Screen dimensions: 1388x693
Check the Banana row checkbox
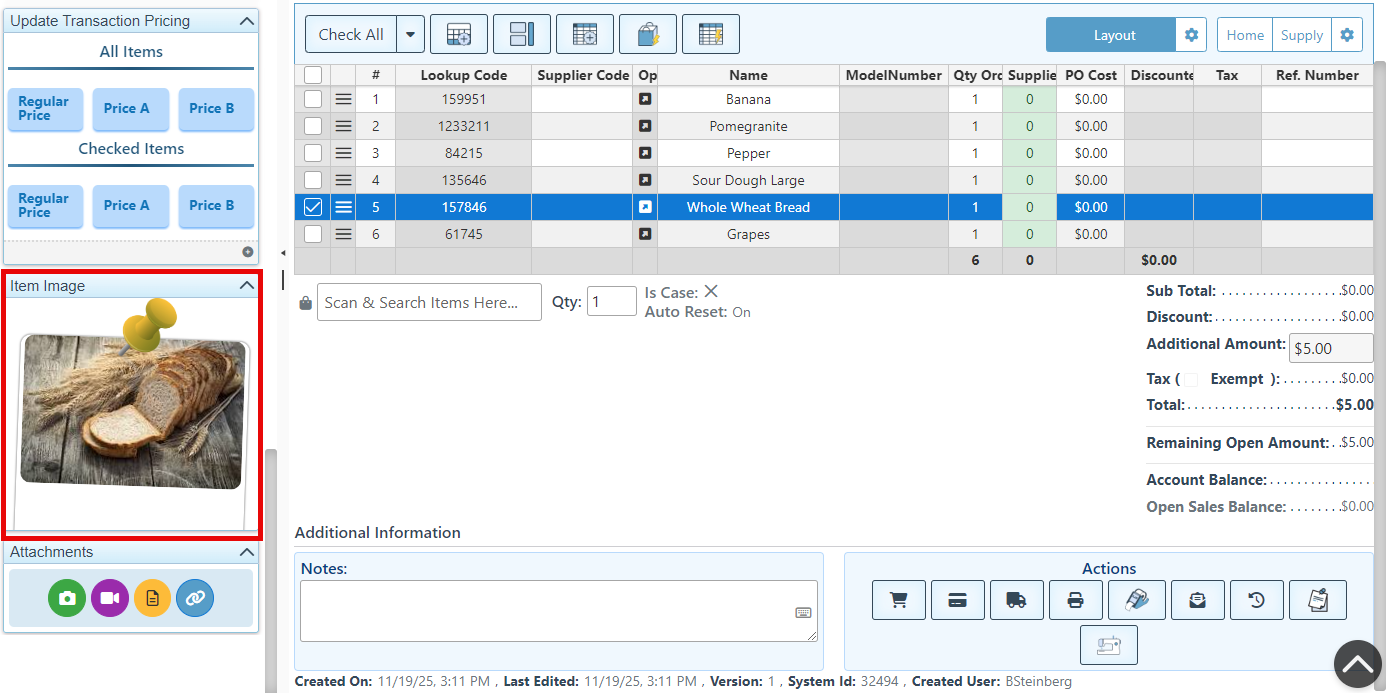pos(313,99)
